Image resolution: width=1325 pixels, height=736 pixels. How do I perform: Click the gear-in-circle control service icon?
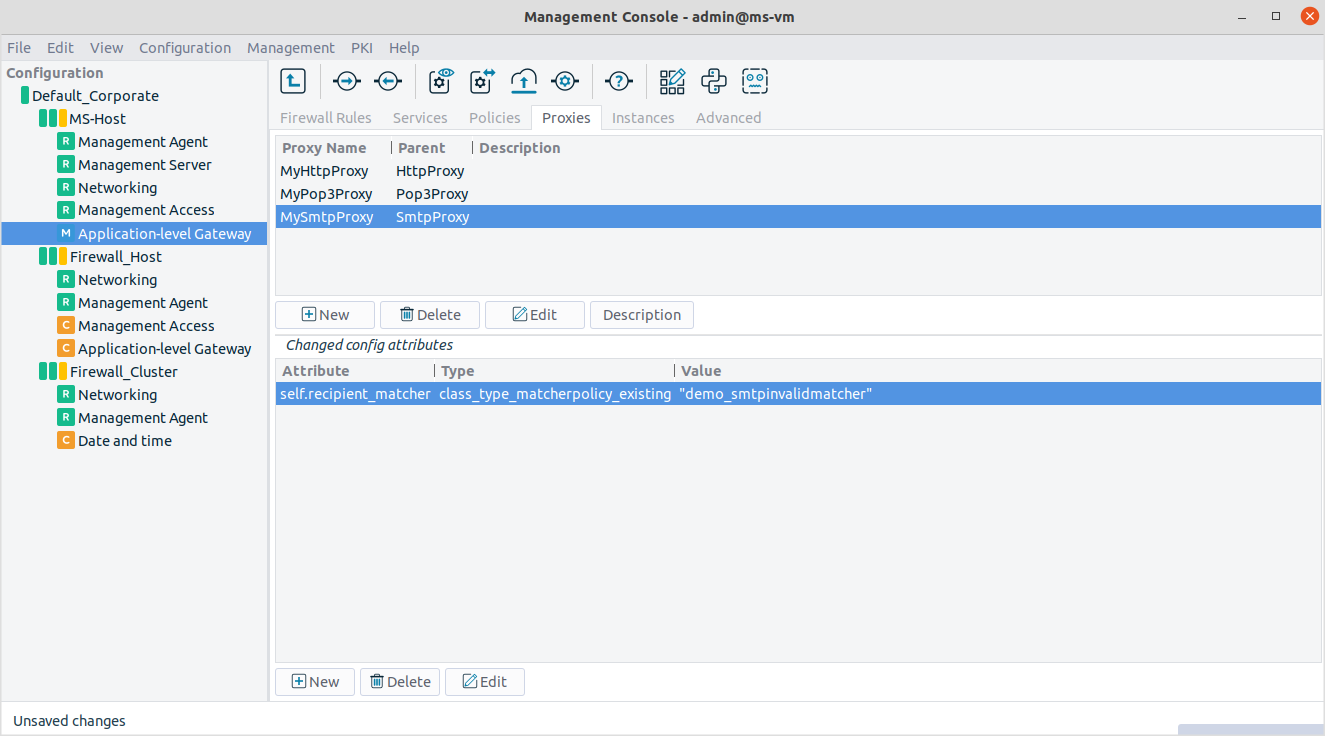point(565,81)
